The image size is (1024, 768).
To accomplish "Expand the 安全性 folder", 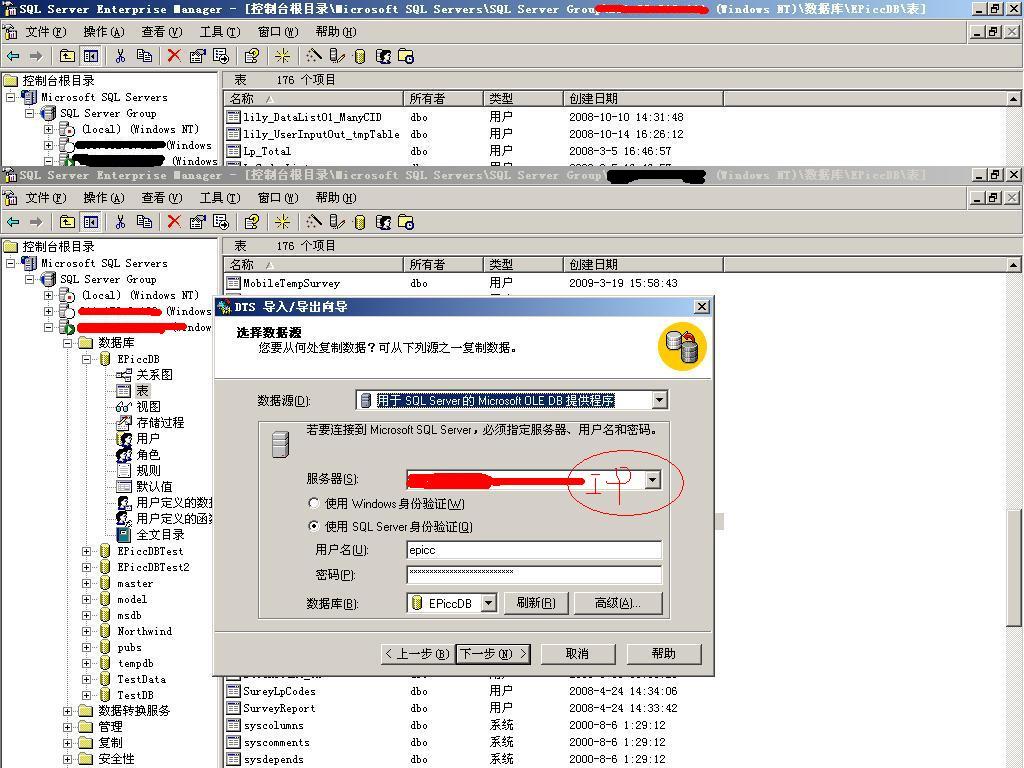I will 67,759.
